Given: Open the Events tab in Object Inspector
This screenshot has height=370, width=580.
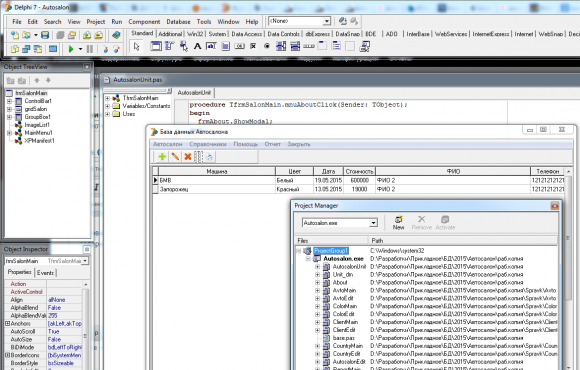Looking at the screenshot, I should click(x=45, y=273).
